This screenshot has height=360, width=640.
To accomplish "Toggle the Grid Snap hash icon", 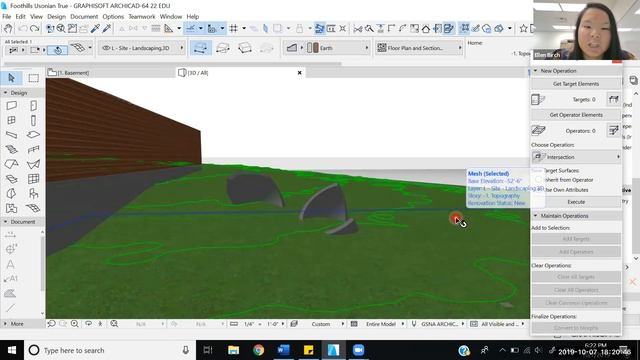I will 233,28.
